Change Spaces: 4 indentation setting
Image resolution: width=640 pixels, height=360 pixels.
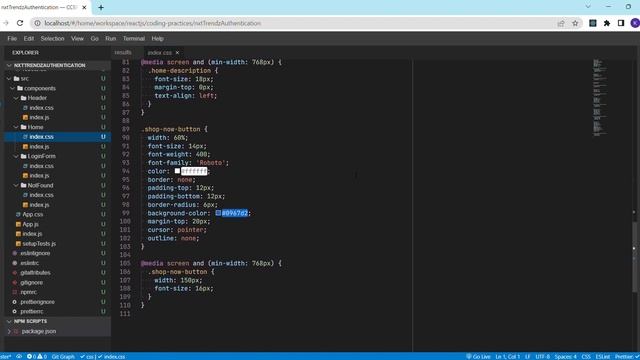pos(566,357)
